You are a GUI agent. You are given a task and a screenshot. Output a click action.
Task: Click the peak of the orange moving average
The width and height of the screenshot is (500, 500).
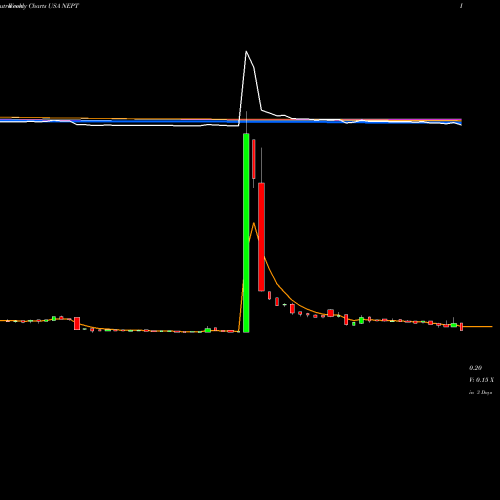point(254,223)
